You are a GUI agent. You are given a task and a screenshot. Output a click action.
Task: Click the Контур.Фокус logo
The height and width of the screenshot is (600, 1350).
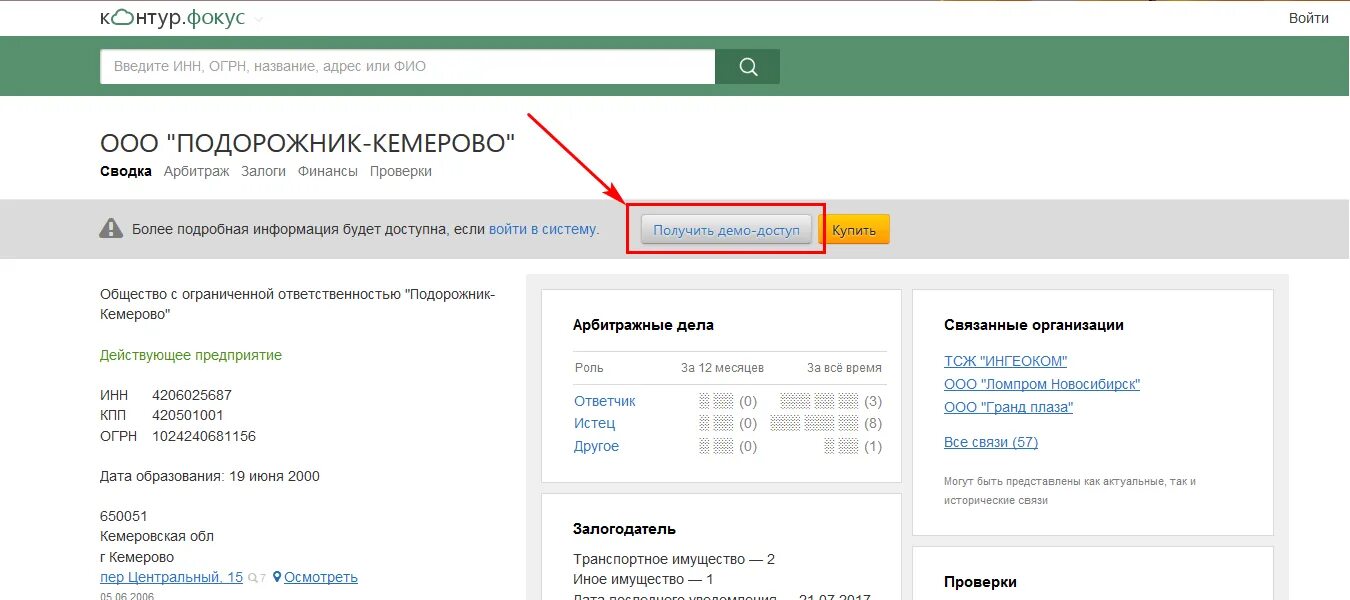point(174,18)
